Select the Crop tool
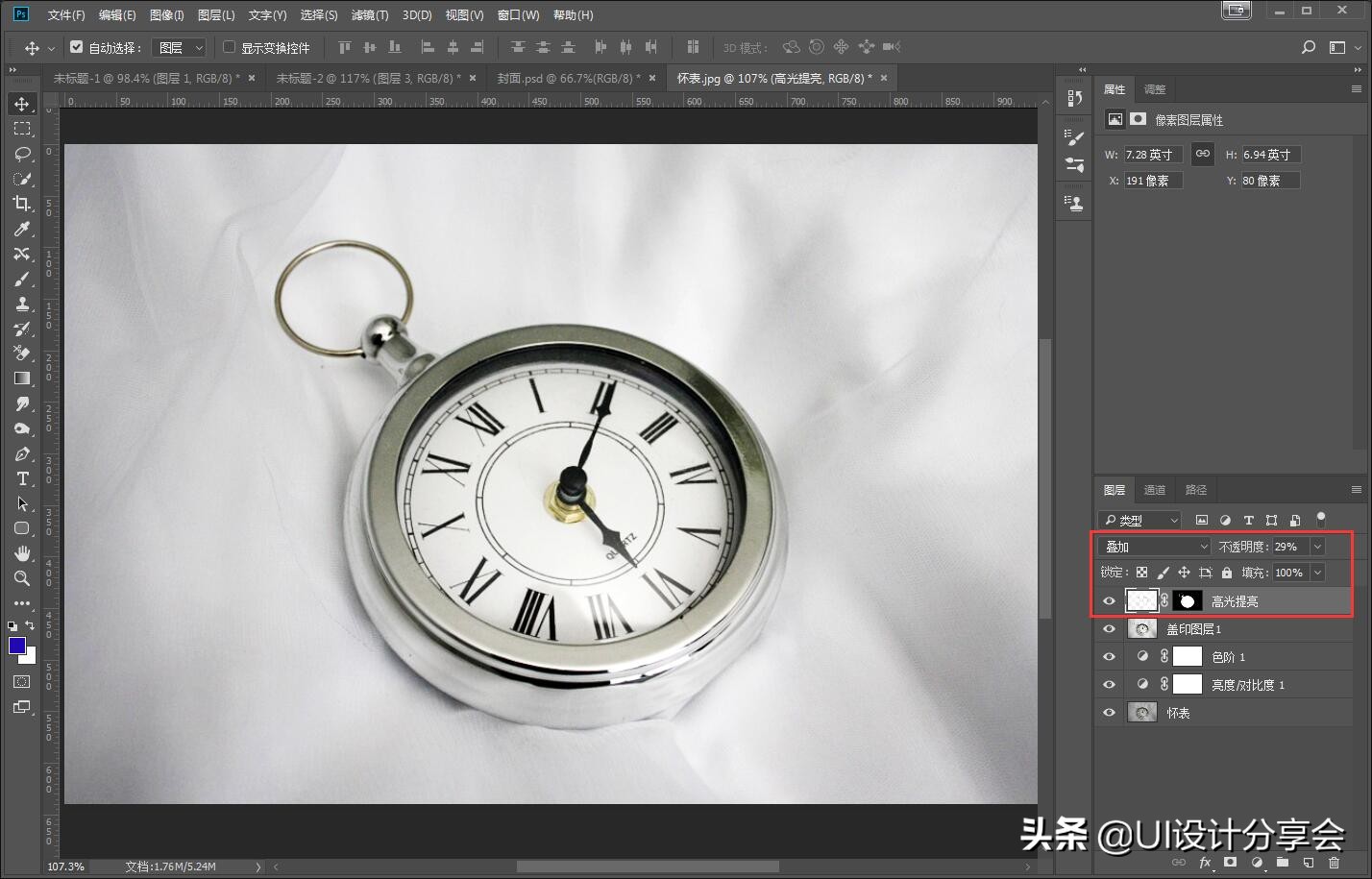Screen dimensions: 1372x879 (23, 204)
